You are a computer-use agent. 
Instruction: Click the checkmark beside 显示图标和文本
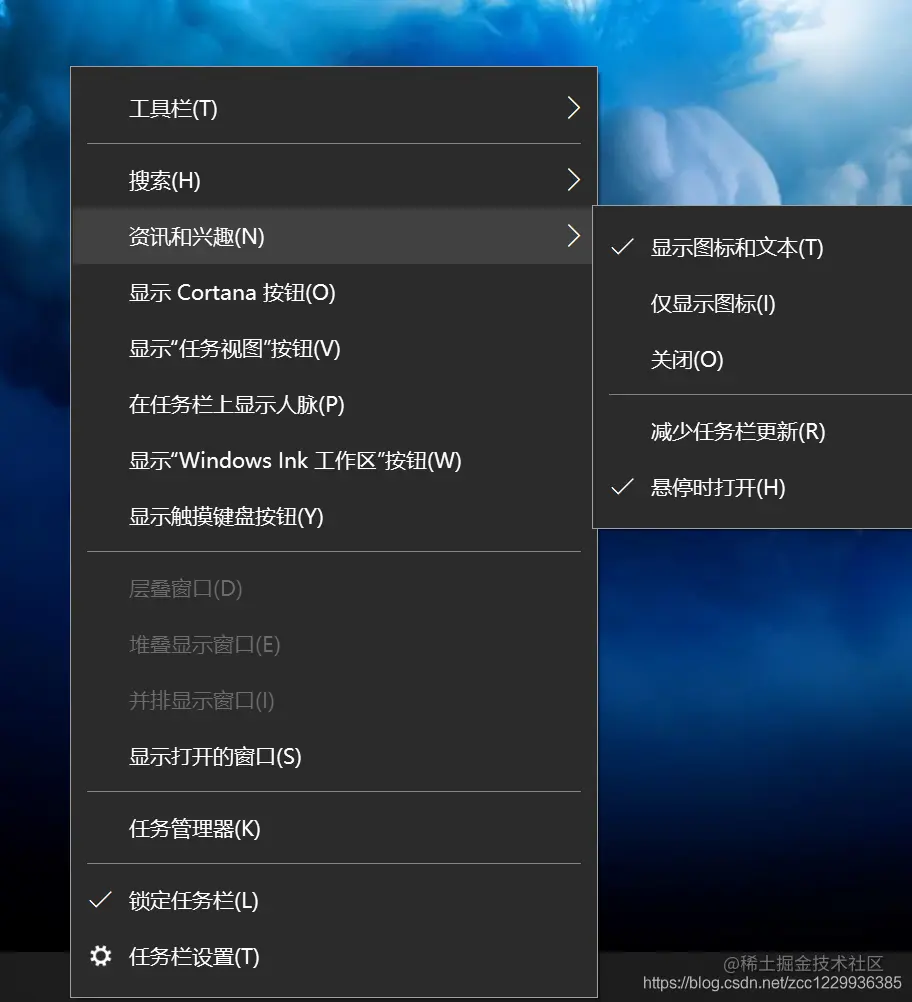[x=622, y=247]
